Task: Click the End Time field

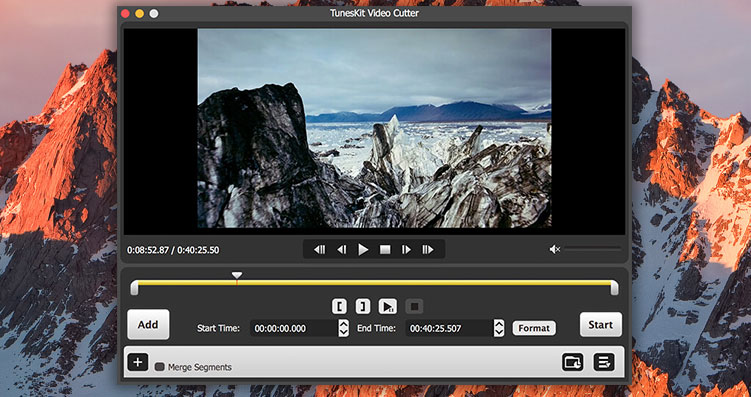Action: [449, 329]
